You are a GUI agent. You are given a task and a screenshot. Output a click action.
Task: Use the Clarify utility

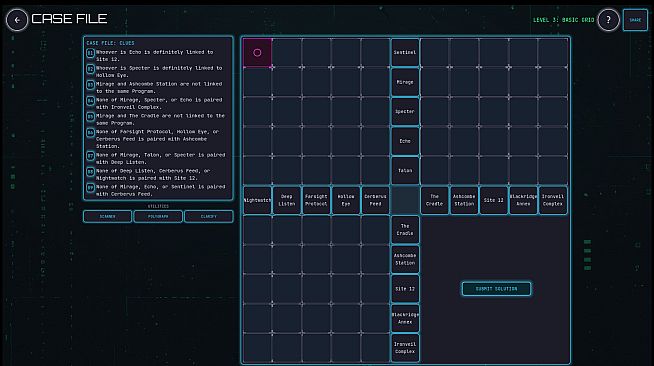(209, 216)
